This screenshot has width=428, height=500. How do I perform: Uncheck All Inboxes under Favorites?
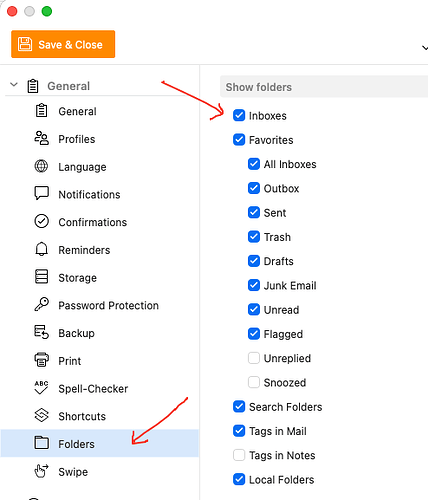(x=254, y=164)
